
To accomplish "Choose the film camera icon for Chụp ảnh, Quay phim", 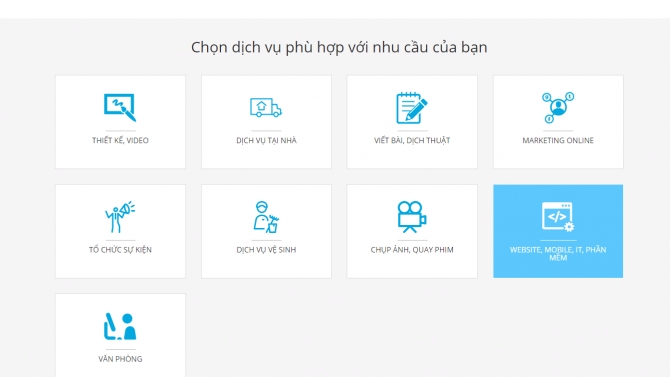I will click(x=411, y=217).
